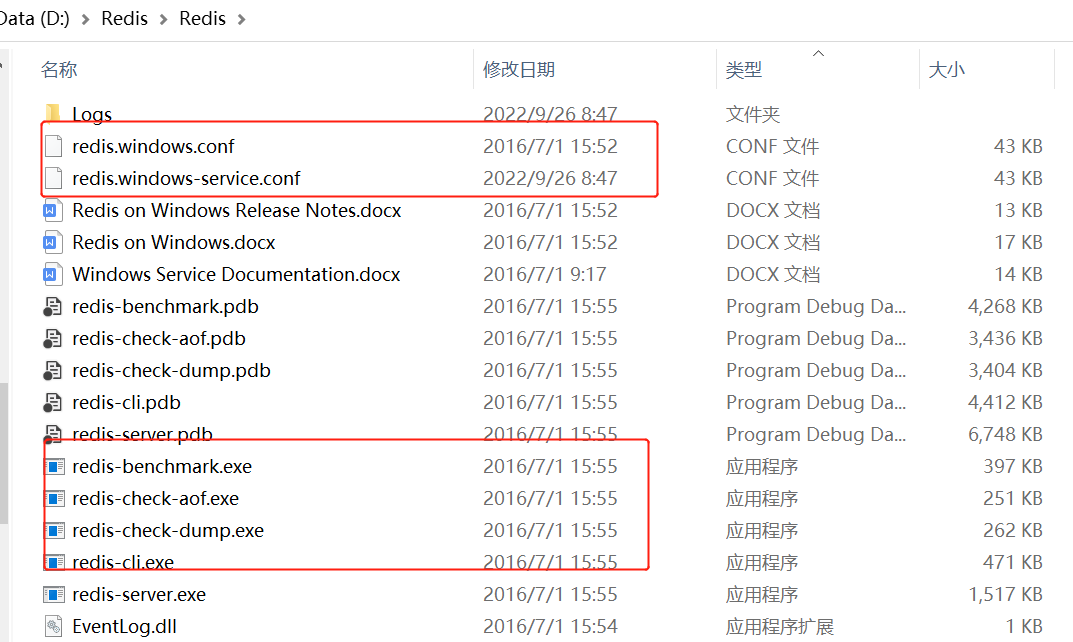Click the Redis on Windows.docx document icon
Screen dimensions: 1073x642
[53, 242]
